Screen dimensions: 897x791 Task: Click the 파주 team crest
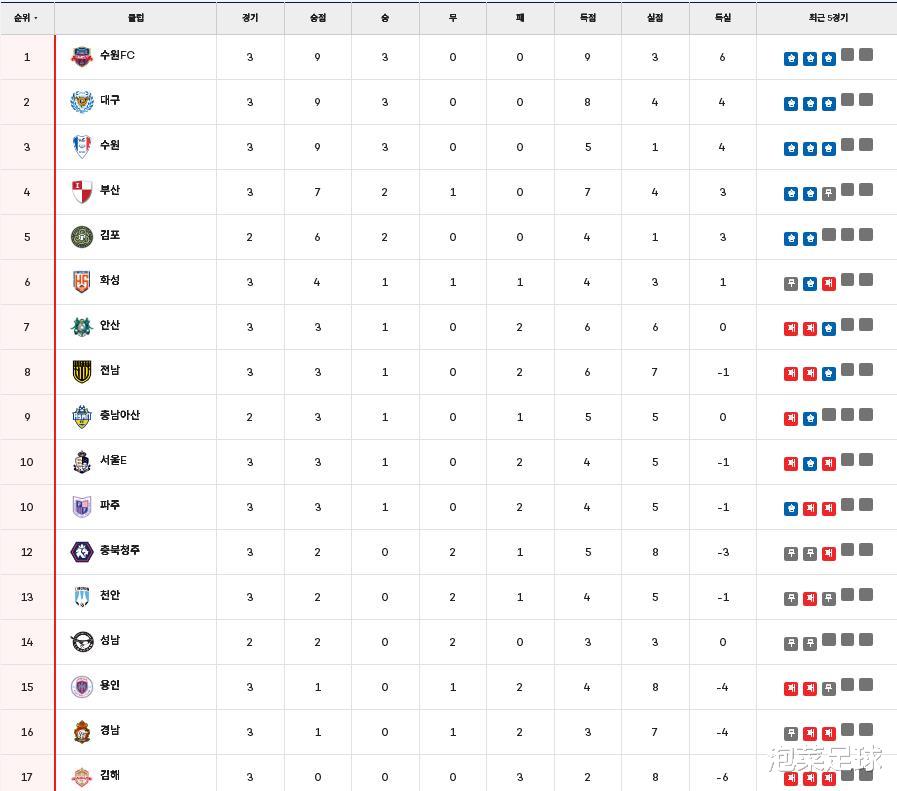[81, 507]
